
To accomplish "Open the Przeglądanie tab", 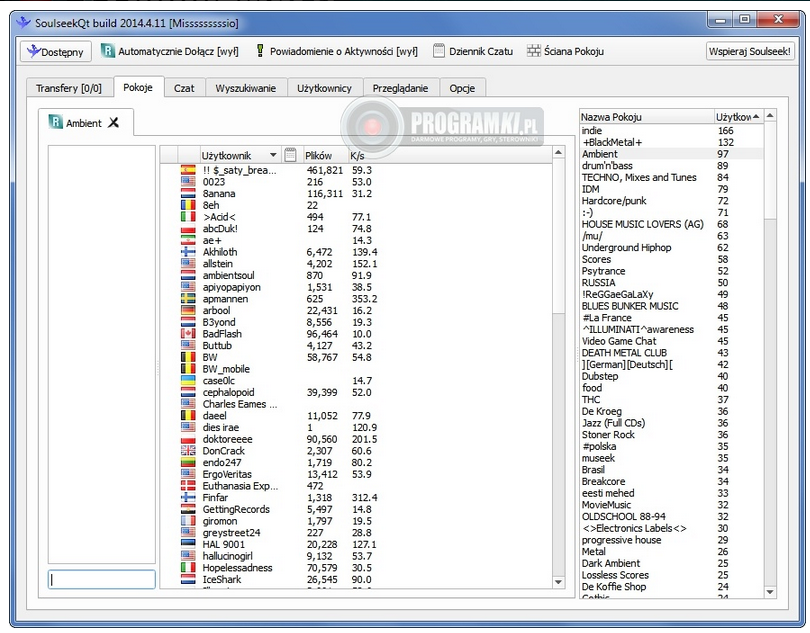I will 400,88.
